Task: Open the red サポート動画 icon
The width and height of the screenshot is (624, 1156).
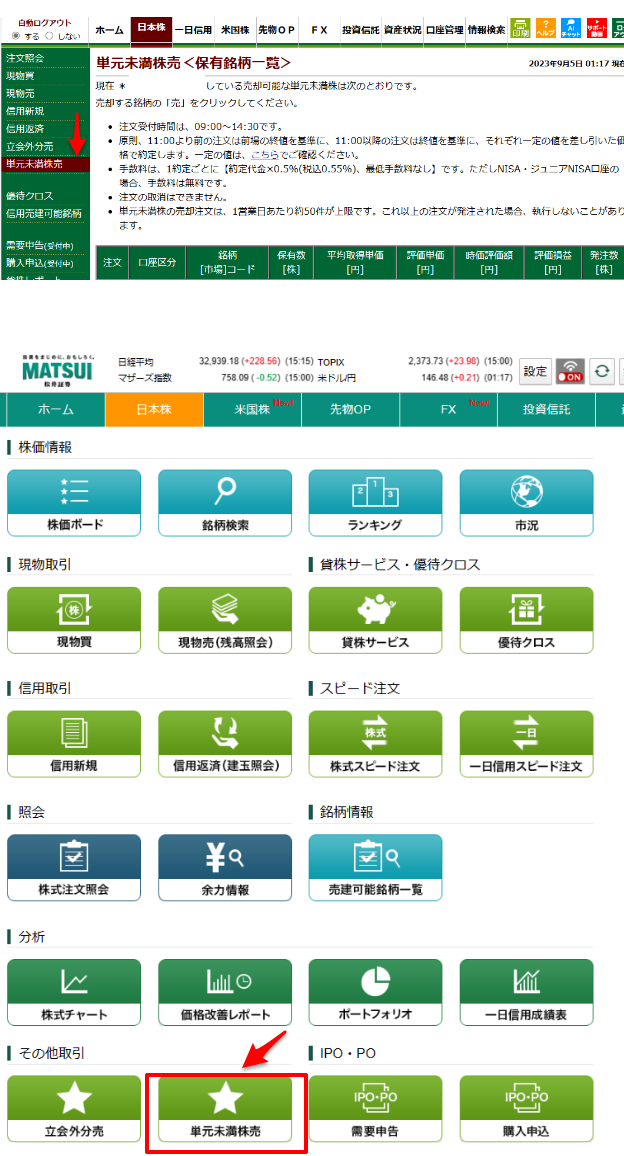Action: click(596, 28)
